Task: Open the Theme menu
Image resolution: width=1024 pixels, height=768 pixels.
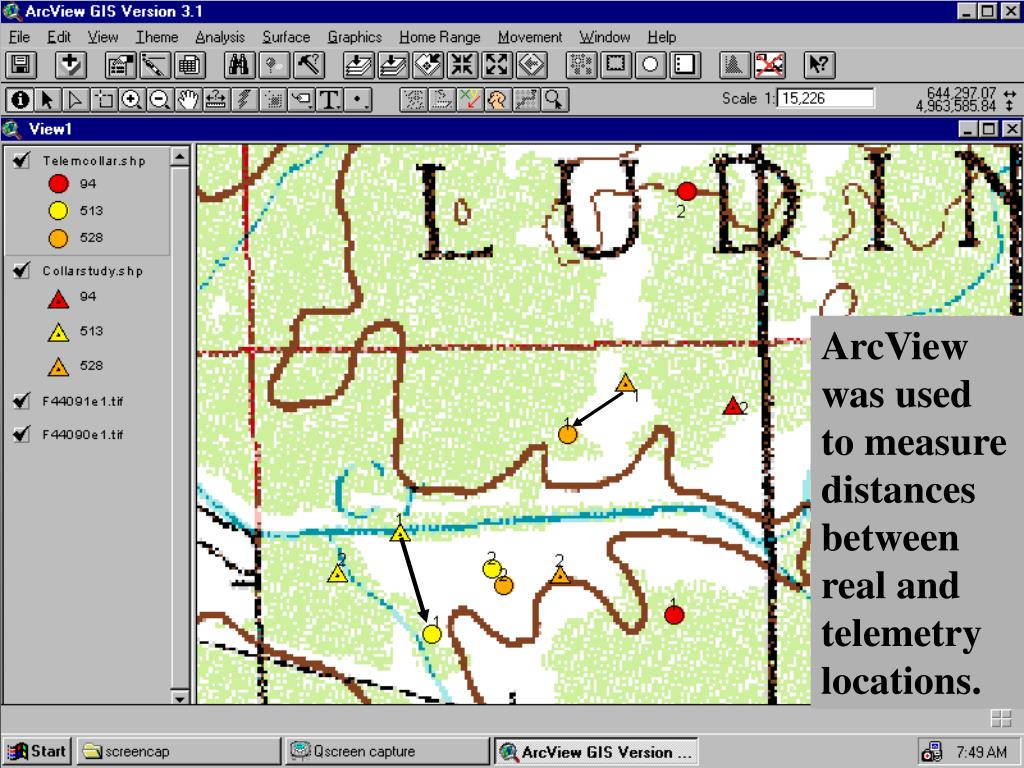Action: pyautogui.click(x=157, y=37)
